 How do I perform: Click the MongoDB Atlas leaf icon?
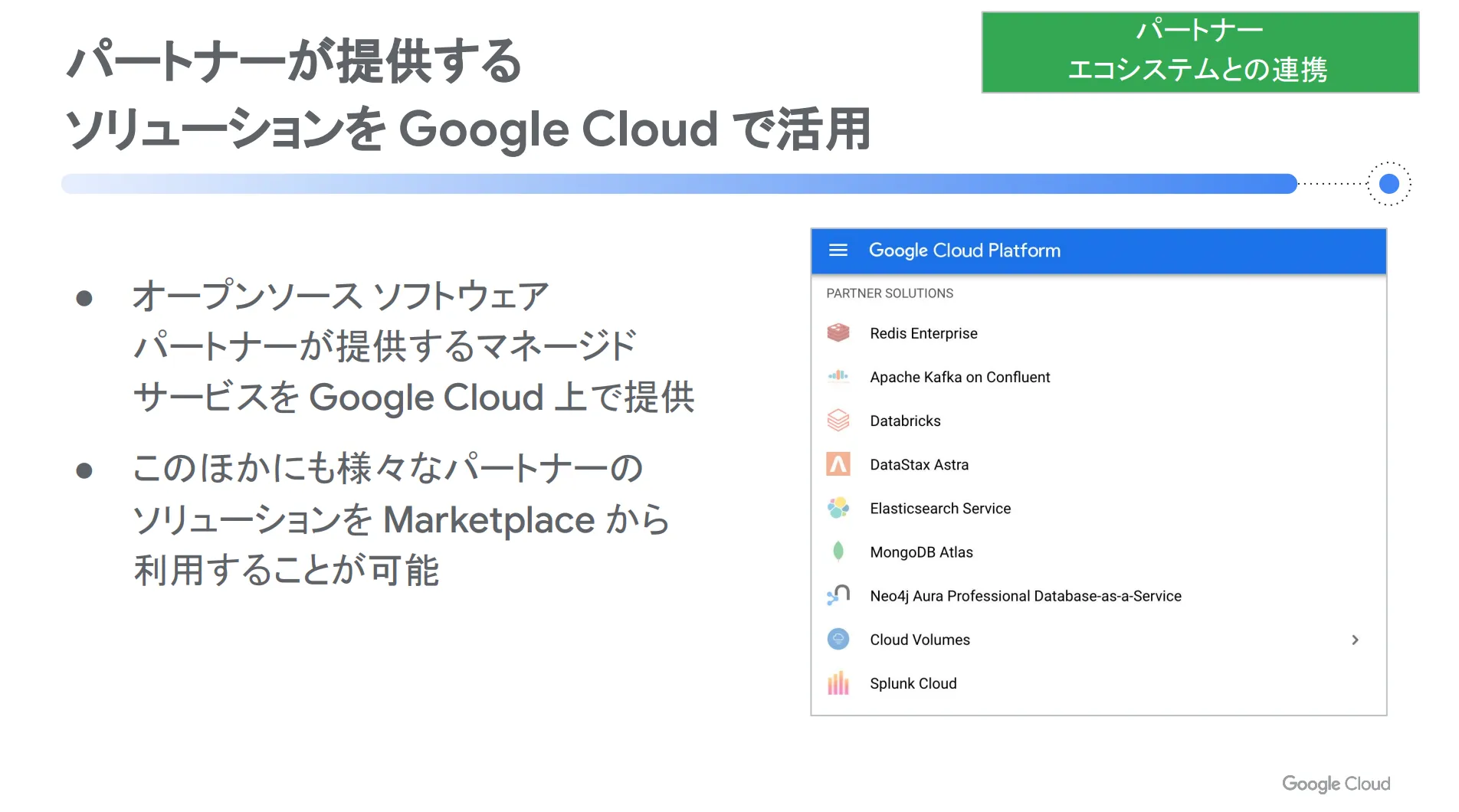click(838, 552)
